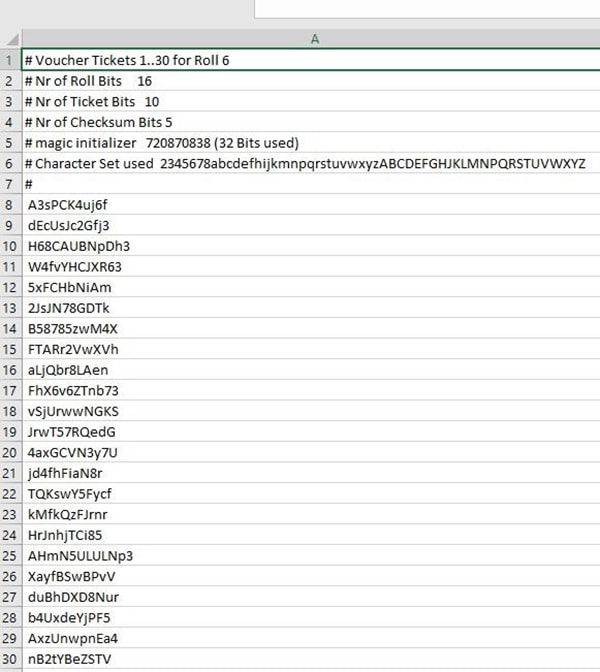Select the 'Nr of Roll Bits 16' cell
Image resolution: width=600 pixels, height=672 pixels.
90,81
